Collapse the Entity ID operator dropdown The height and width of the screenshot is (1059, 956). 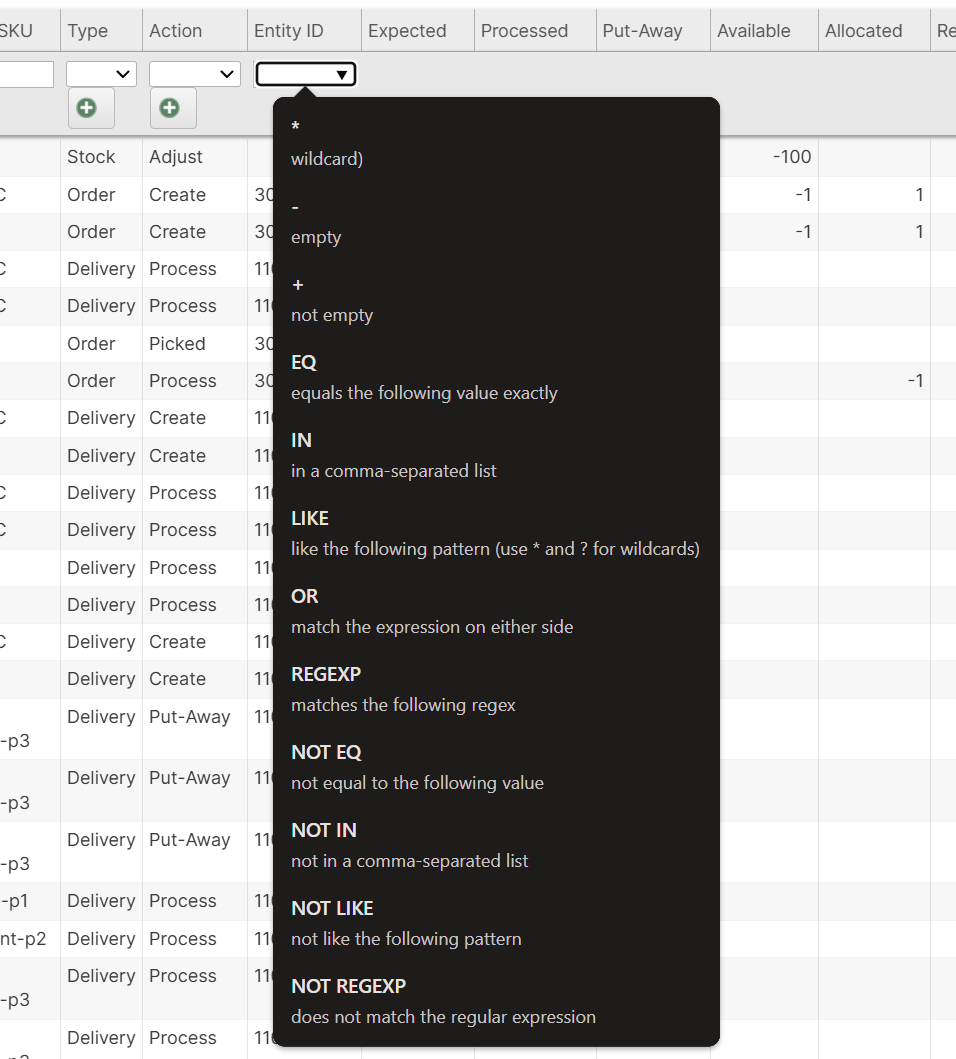pyautogui.click(x=305, y=74)
